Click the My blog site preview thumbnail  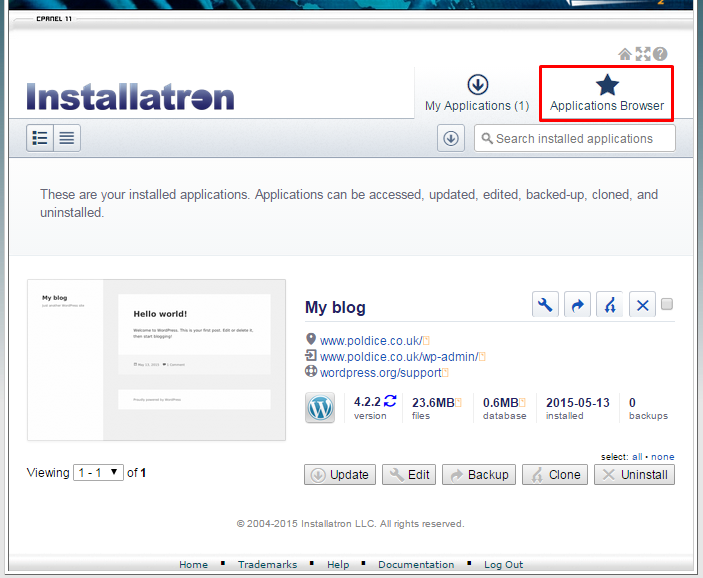[156, 360]
